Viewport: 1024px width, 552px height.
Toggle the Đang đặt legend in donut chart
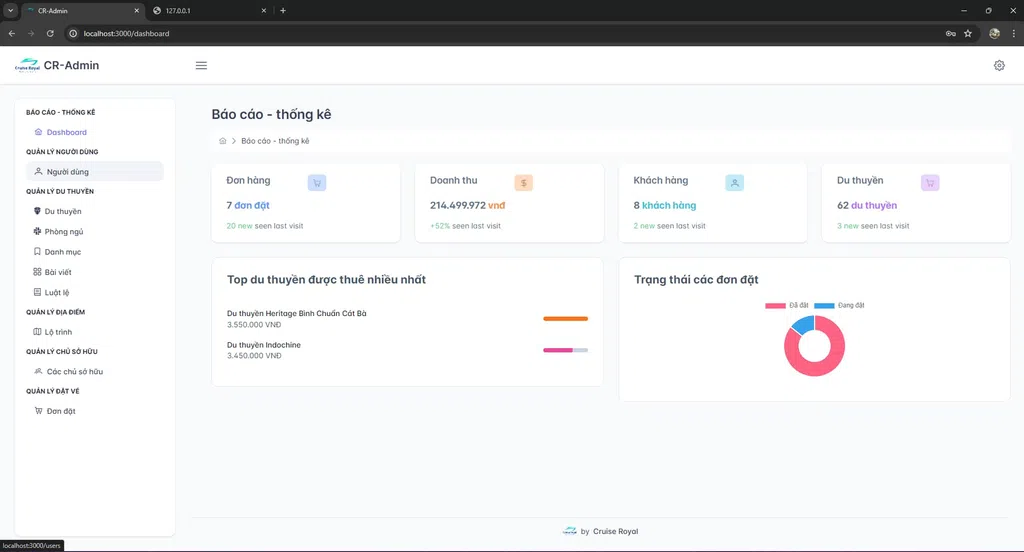[839, 305]
